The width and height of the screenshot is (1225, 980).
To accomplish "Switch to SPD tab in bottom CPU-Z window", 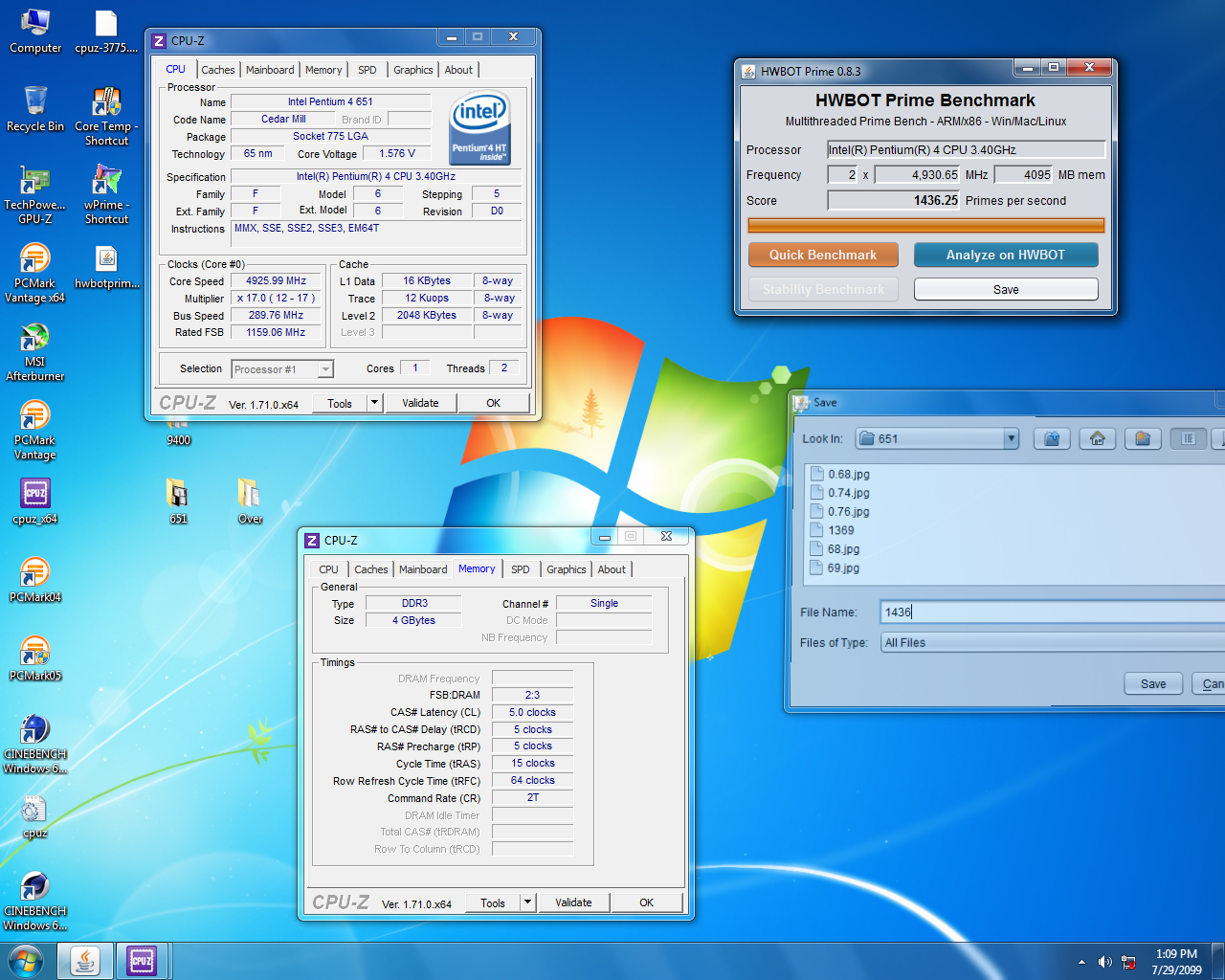I will (x=521, y=569).
